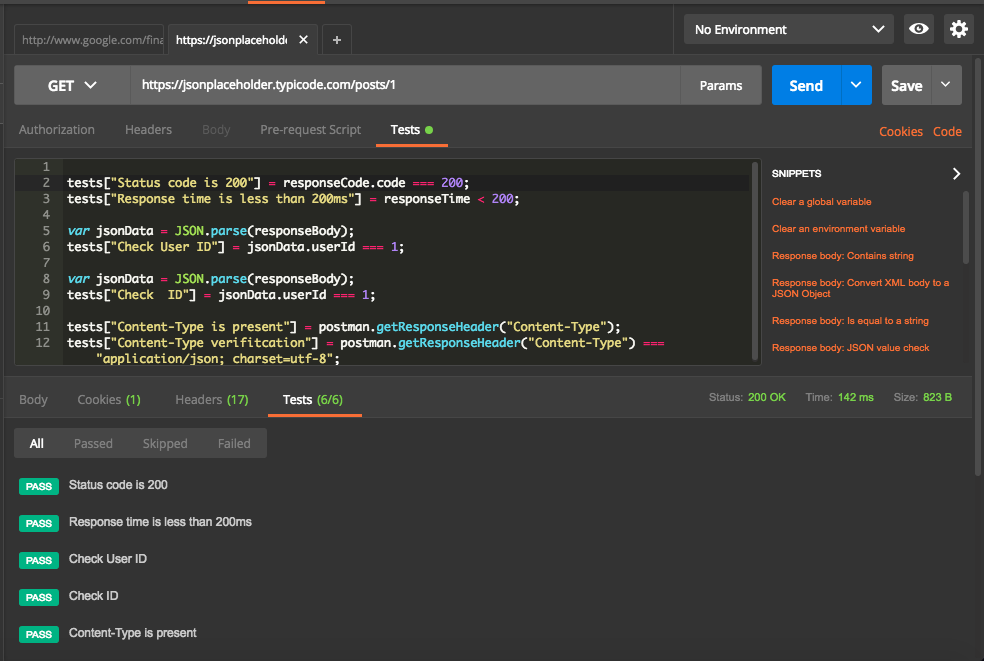Select the jsonplaceholder request tab
The image size is (984, 661).
(231, 40)
